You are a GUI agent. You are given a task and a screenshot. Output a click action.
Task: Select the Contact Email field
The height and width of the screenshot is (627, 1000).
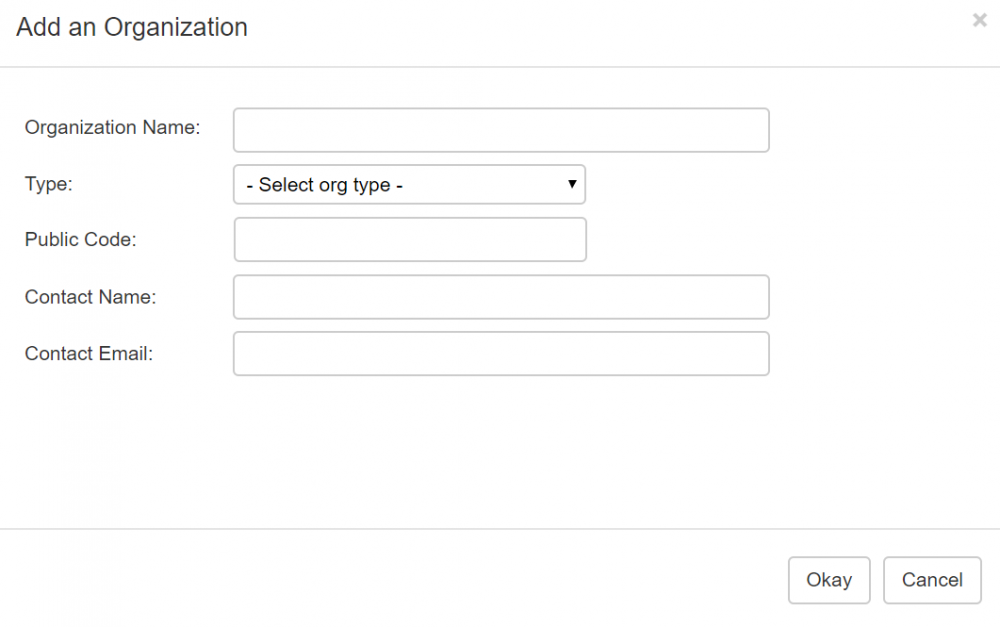click(501, 354)
